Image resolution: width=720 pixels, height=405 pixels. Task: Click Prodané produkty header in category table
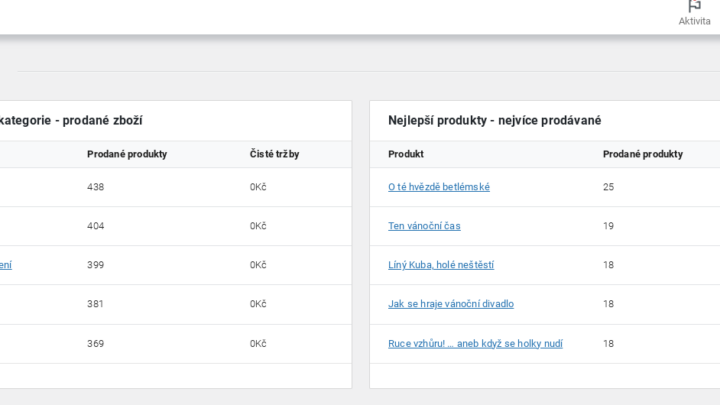coord(127,154)
